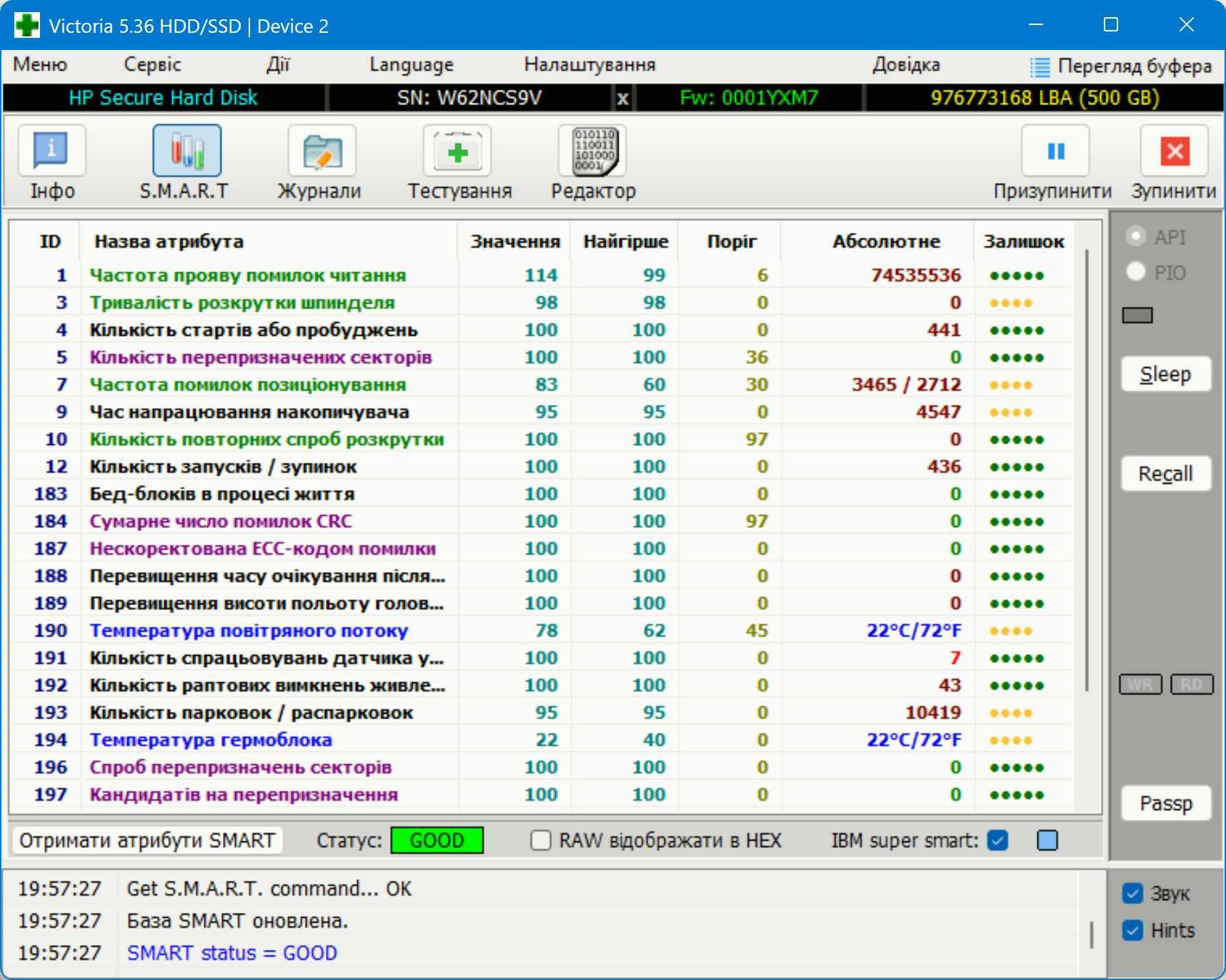Click the RD indicator box
The height and width of the screenshot is (980, 1226).
(x=1192, y=684)
